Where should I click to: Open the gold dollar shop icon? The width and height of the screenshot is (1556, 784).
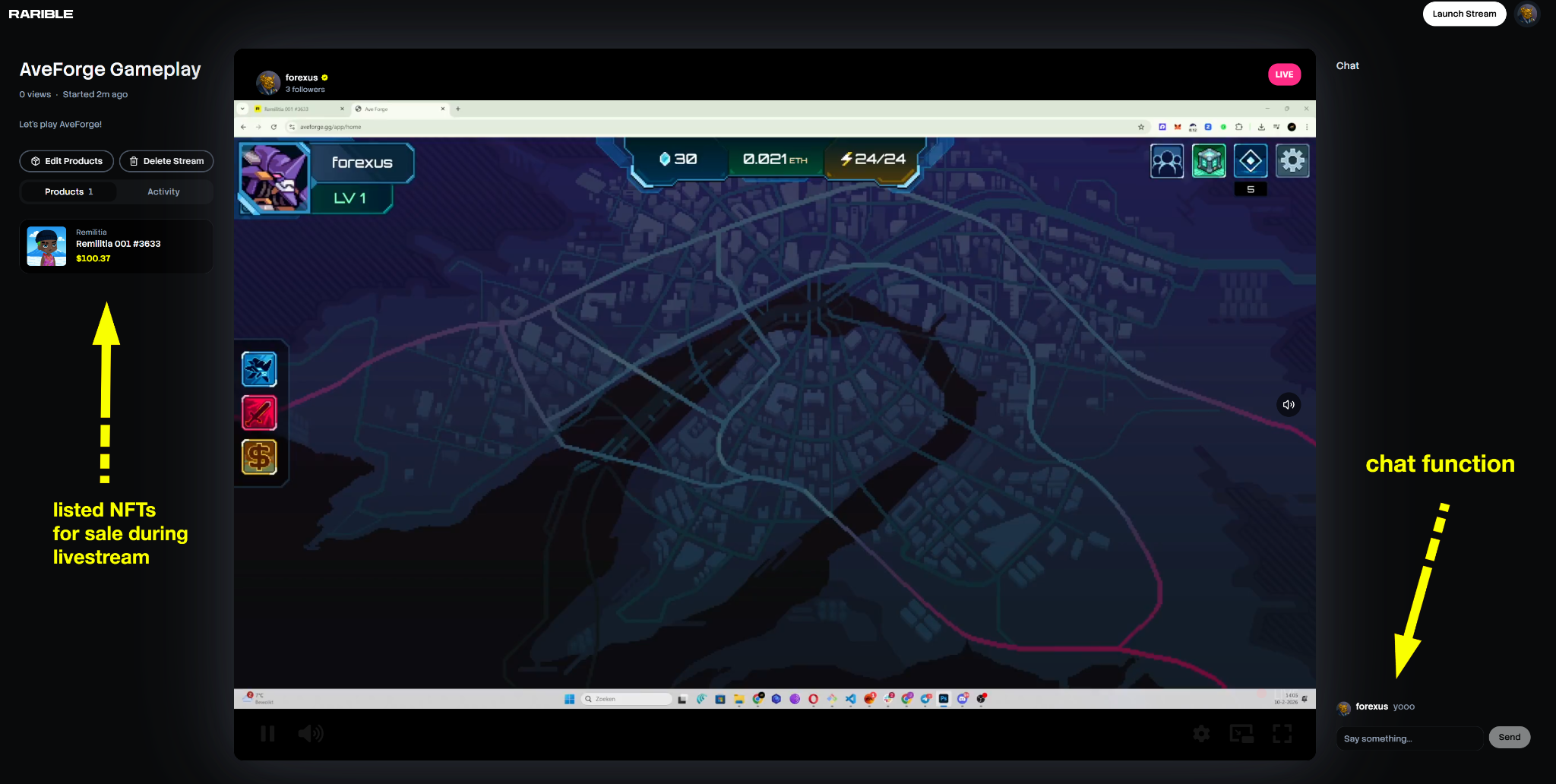pos(259,457)
